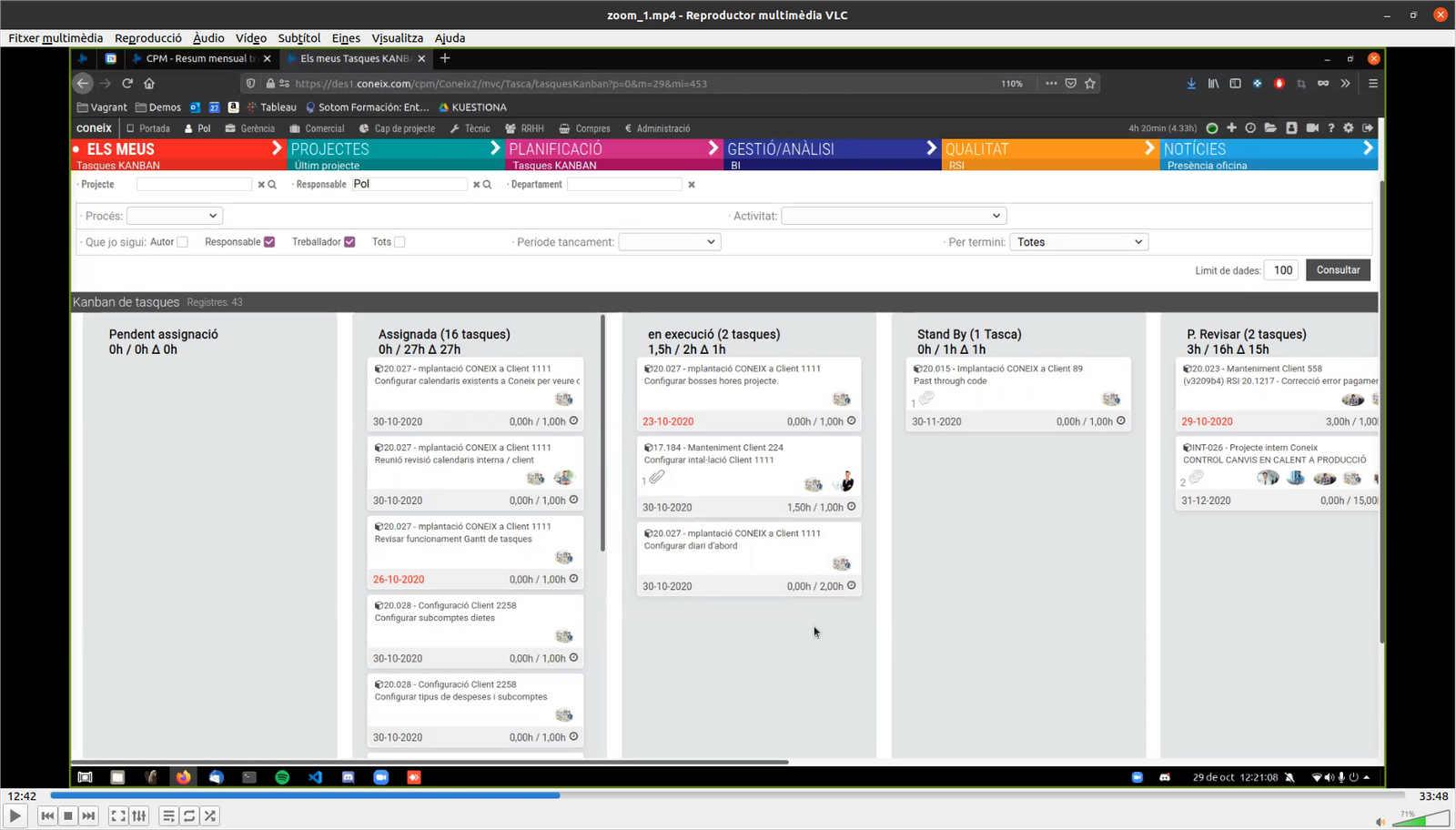The height and width of the screenshot is (830, 1456).
Task: Uncheck the Treballador checkbox
Action: [349, 241]
